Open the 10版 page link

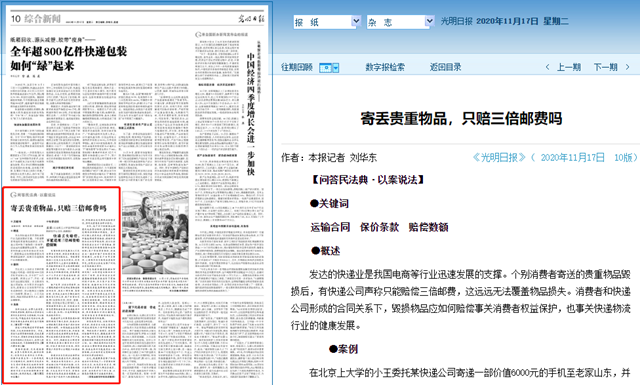[x=623, y=158]
